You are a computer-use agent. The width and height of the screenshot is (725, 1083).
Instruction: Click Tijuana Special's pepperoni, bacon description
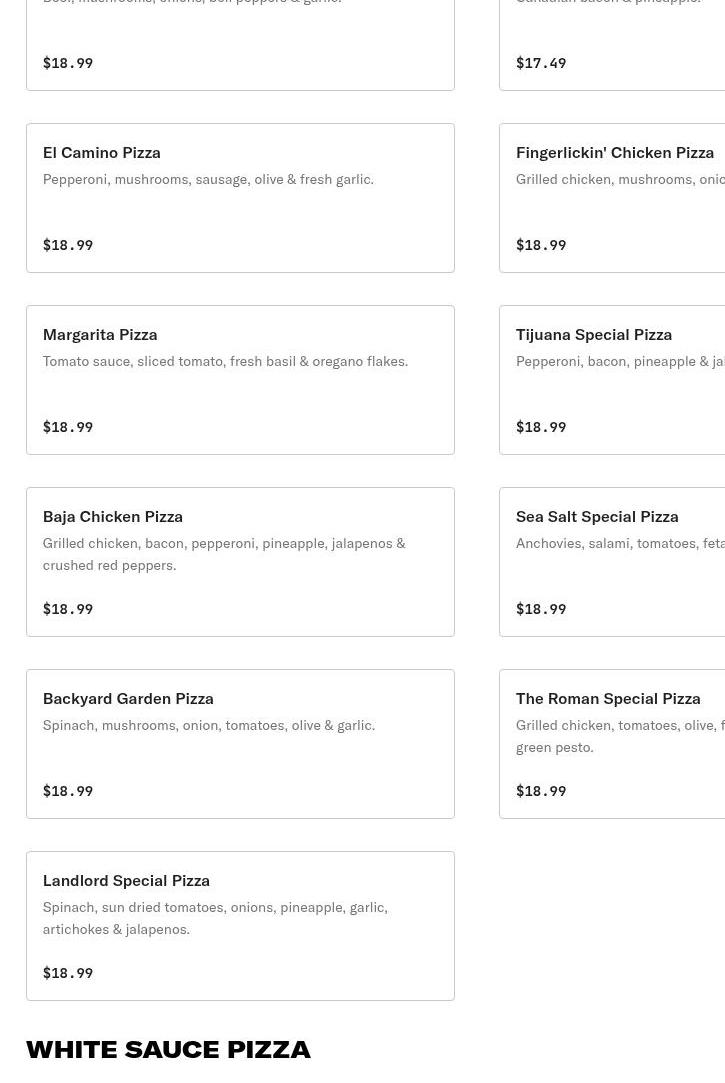619,362
